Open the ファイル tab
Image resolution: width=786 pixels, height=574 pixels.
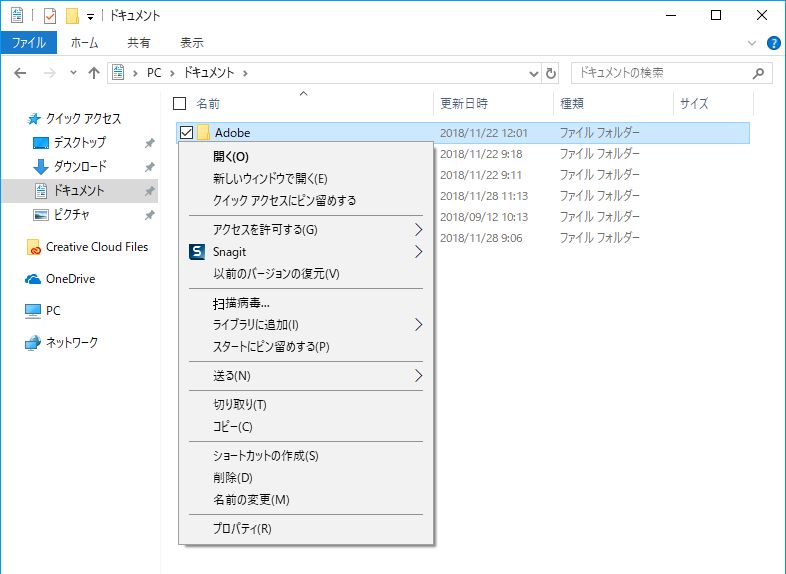(29, 43)
